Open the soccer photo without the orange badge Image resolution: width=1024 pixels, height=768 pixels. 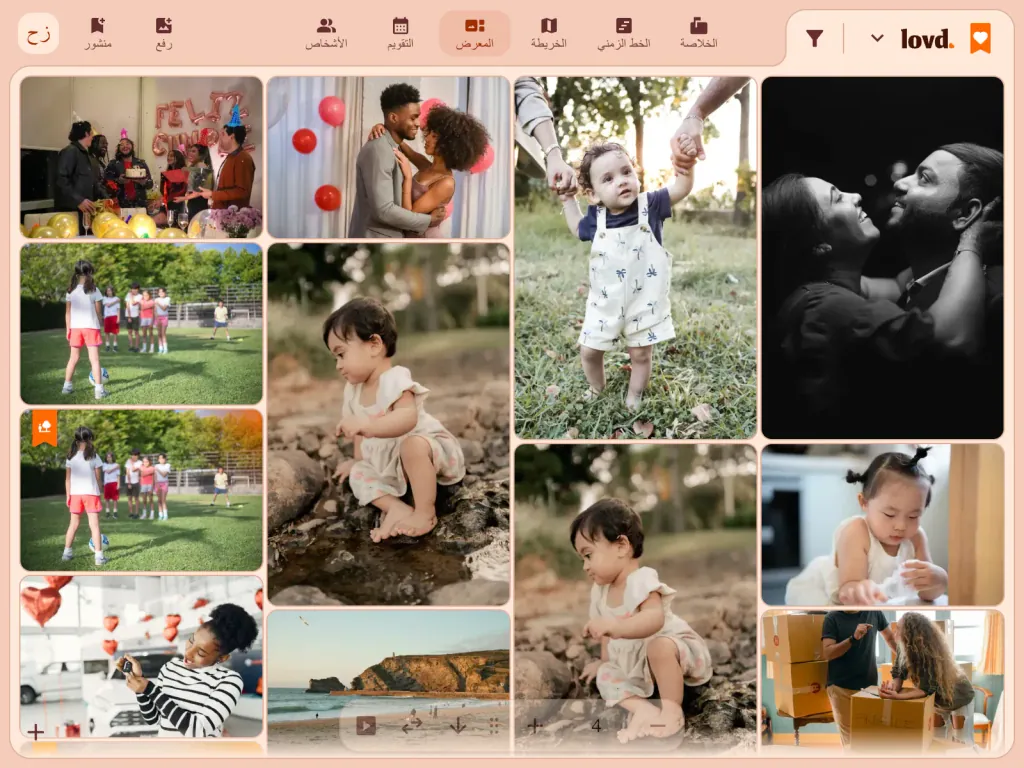coord(142,324)
